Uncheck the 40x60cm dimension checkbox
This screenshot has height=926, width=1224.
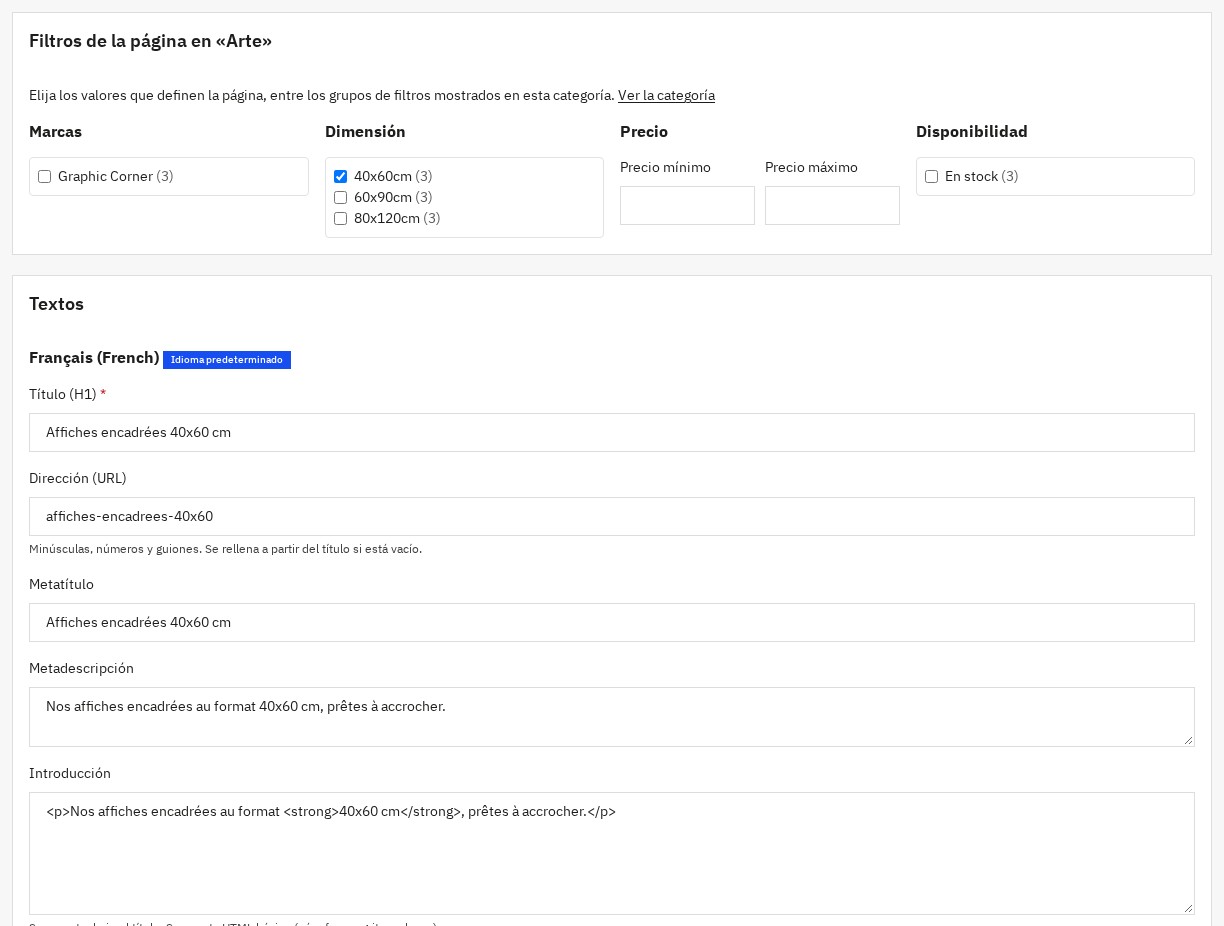click(340, 177)
